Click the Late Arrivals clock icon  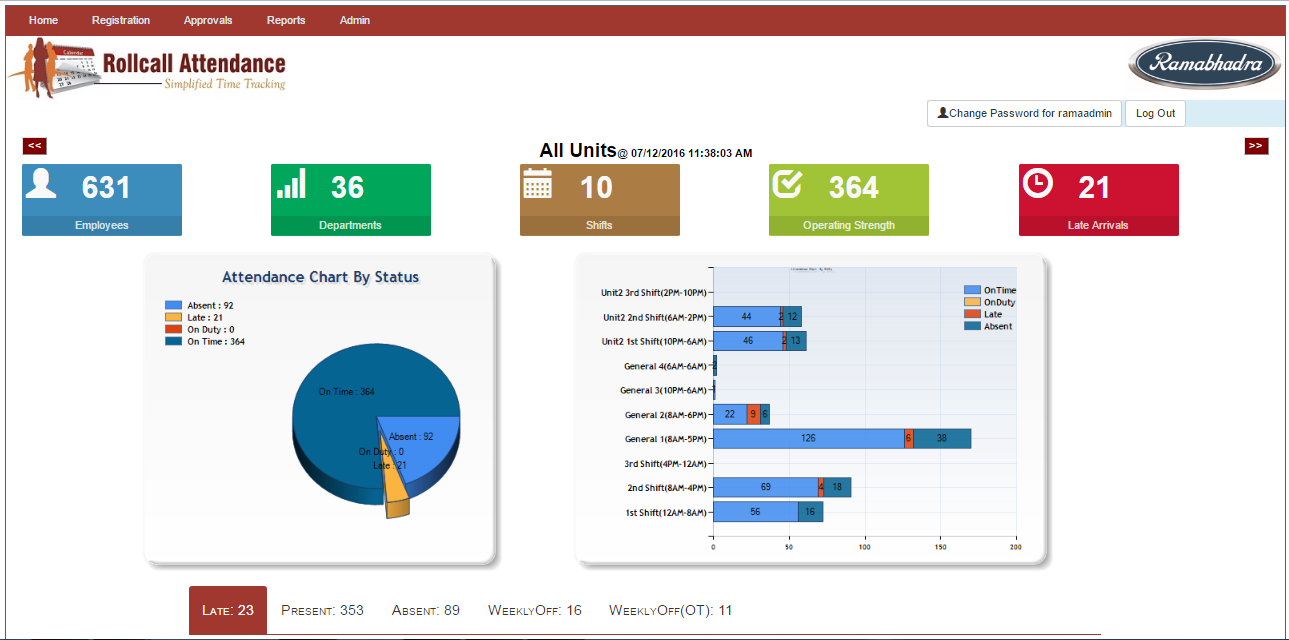click(1039, 183)
